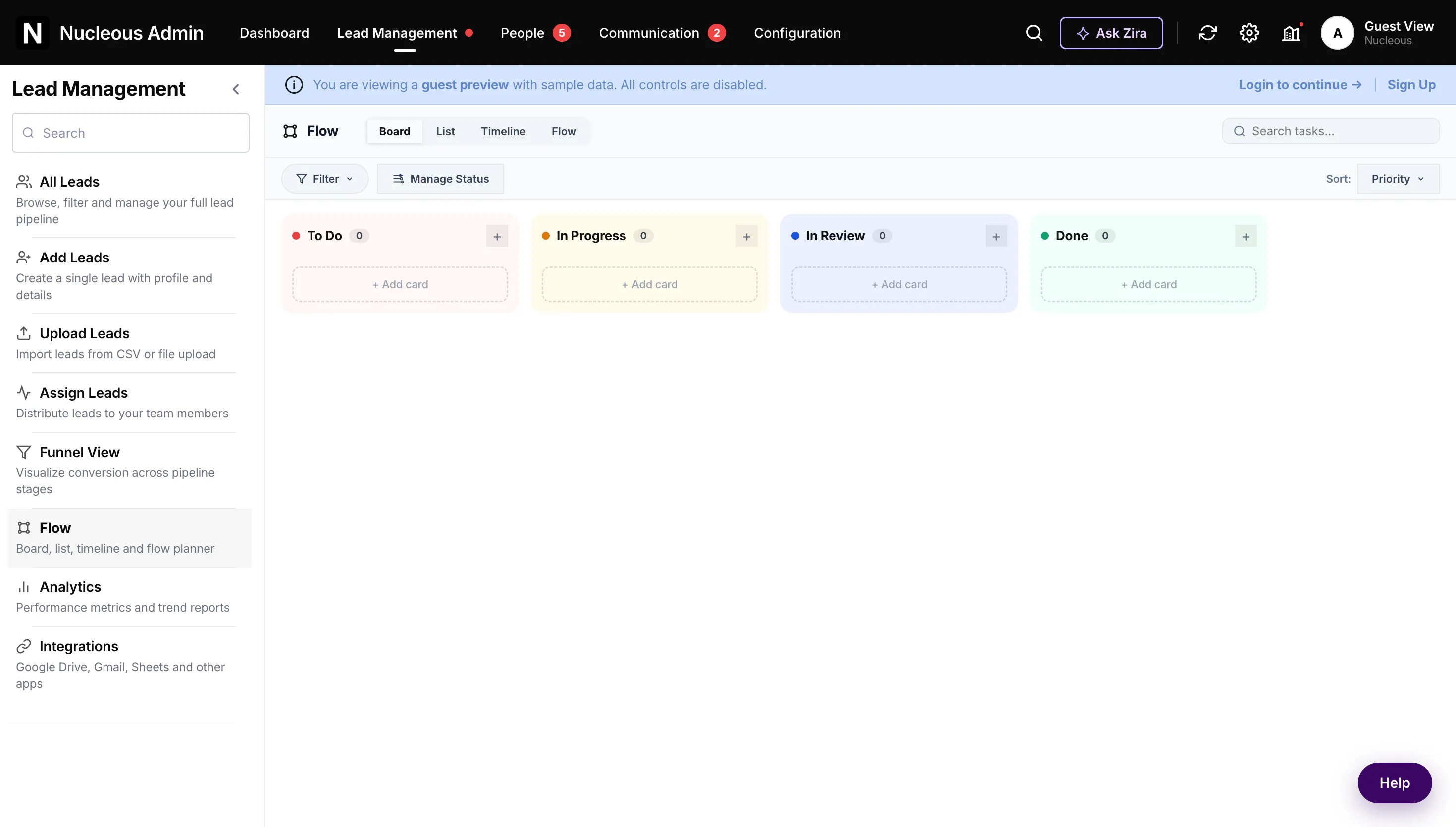This screenshot has width=1456, height=827.
Task: Click the Manage Status button
Action: pos(440,179)
